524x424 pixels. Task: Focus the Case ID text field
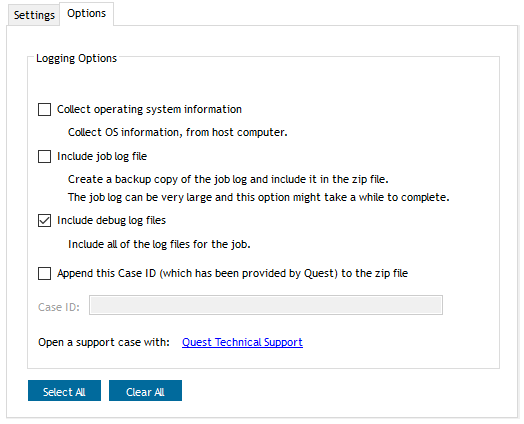click(x=266, y=305)
